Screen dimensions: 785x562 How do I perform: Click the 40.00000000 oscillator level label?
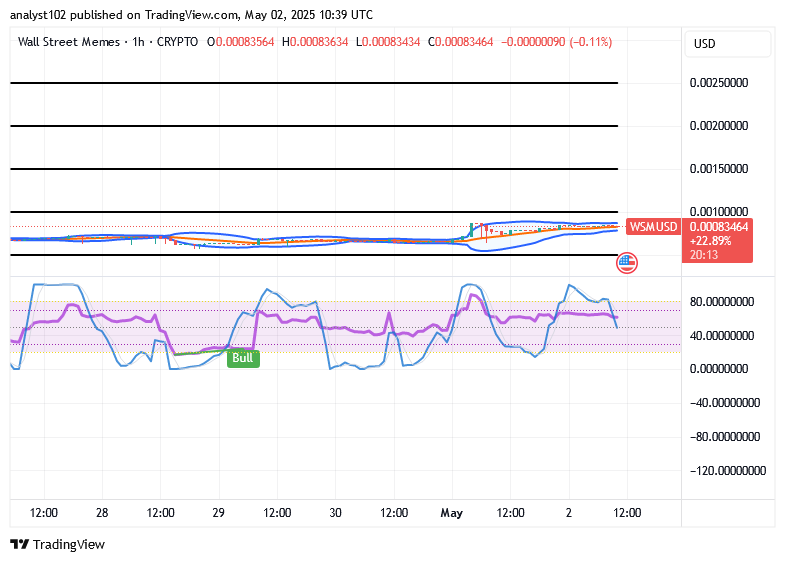(x=722, y=336)
